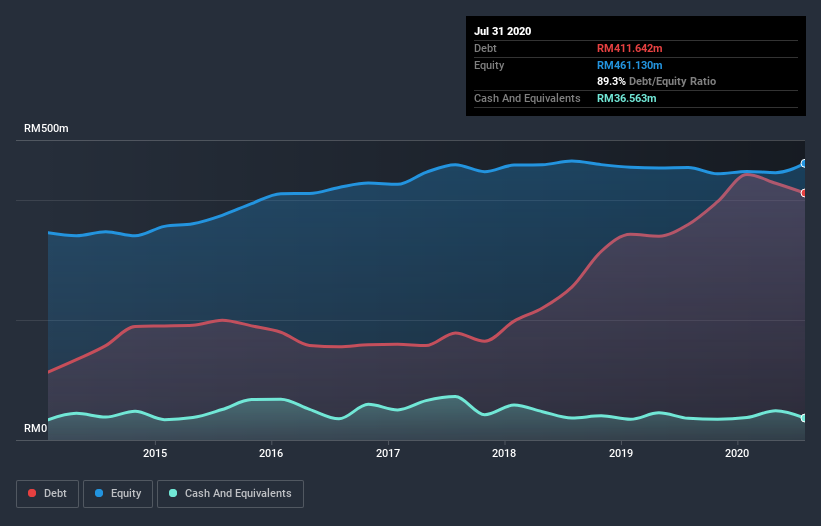This screenshot has width=821, height=526.
Task: Click the Jul 31 2020 tooltip date
Action: click(x=503, y=31)
